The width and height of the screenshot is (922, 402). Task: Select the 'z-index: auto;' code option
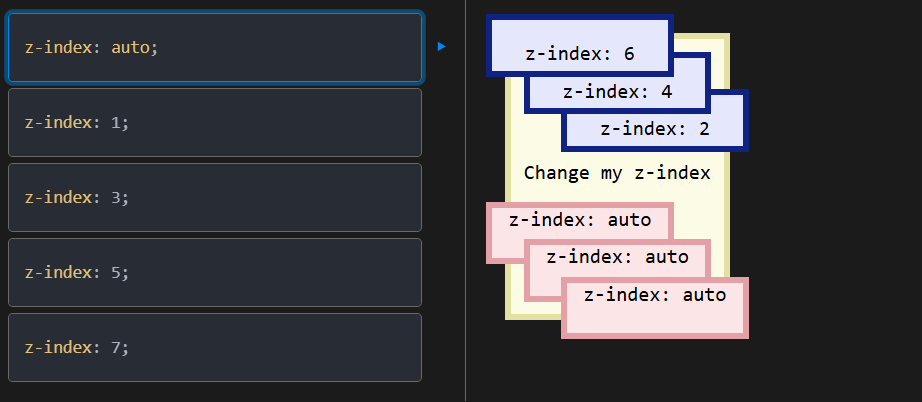215,48
